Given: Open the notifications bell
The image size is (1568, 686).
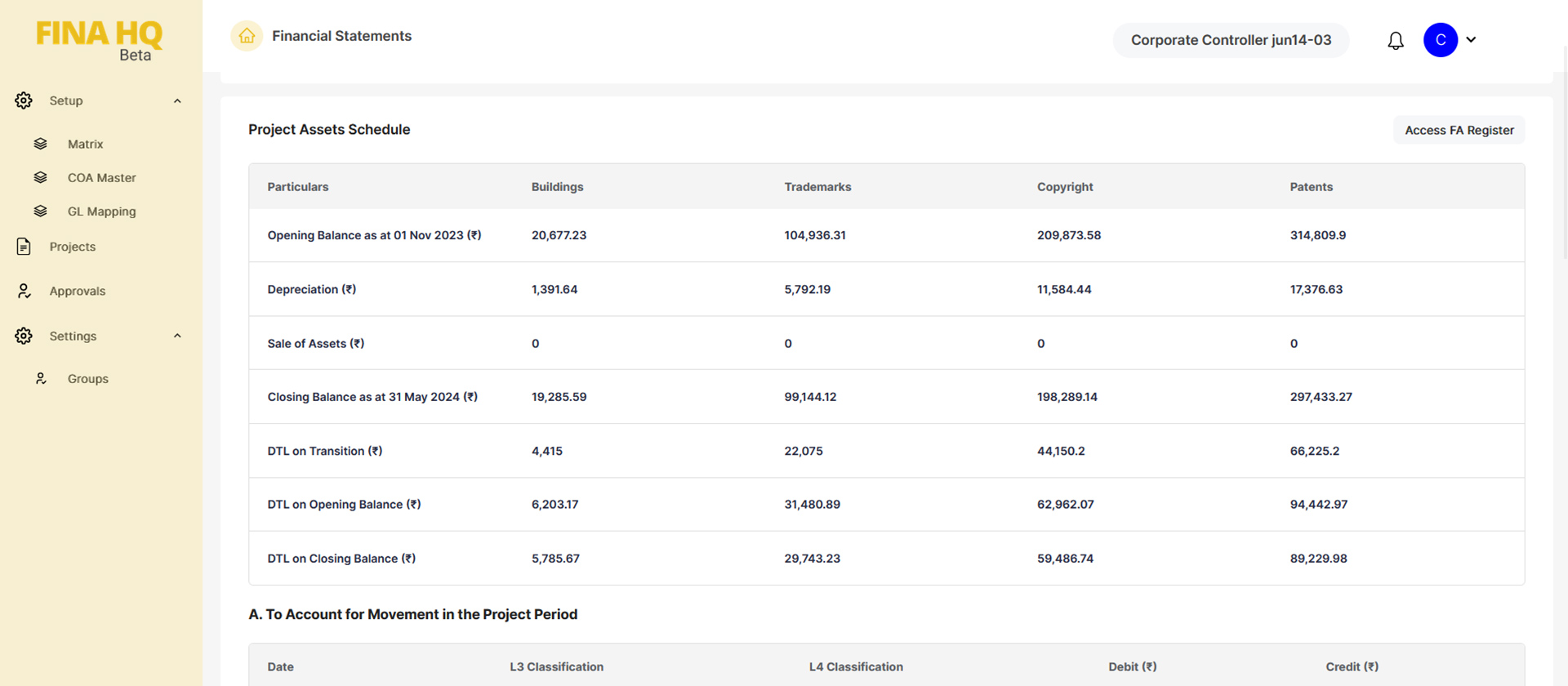Looking at the screenshot, I should [x=1396, y=40].
